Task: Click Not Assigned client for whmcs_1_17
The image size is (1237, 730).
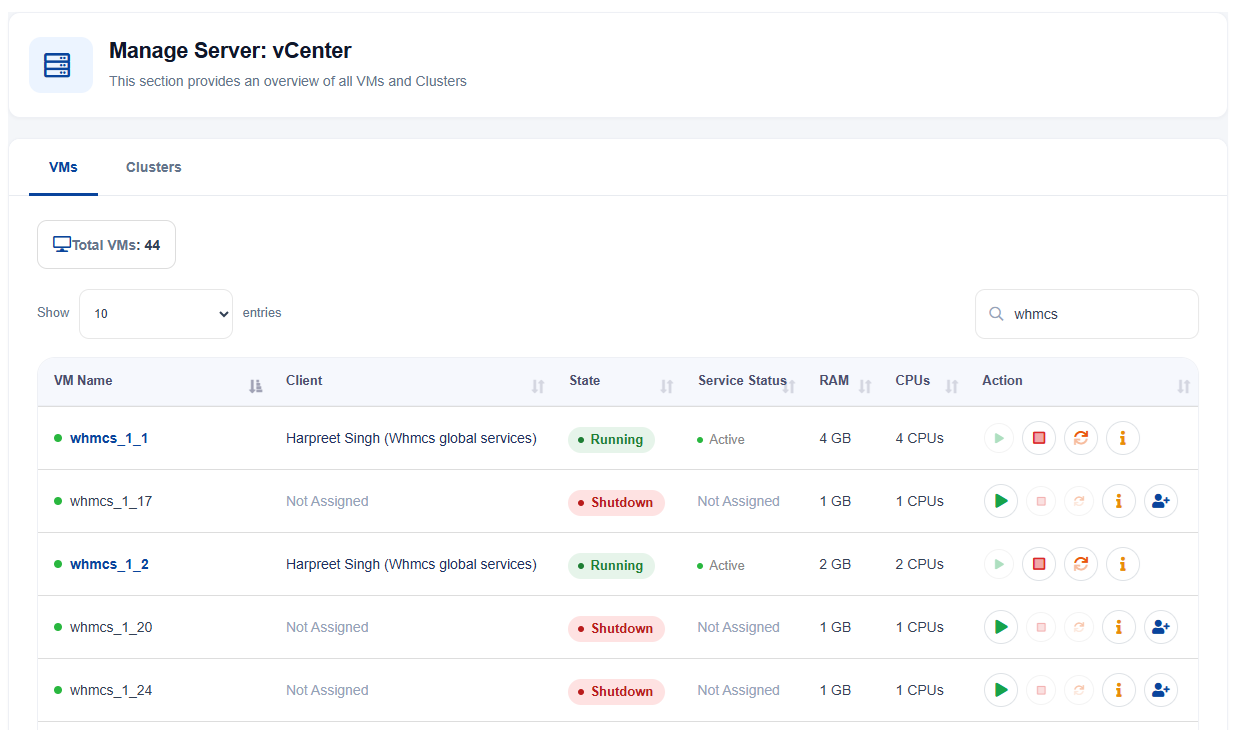Action: [327, 501]
